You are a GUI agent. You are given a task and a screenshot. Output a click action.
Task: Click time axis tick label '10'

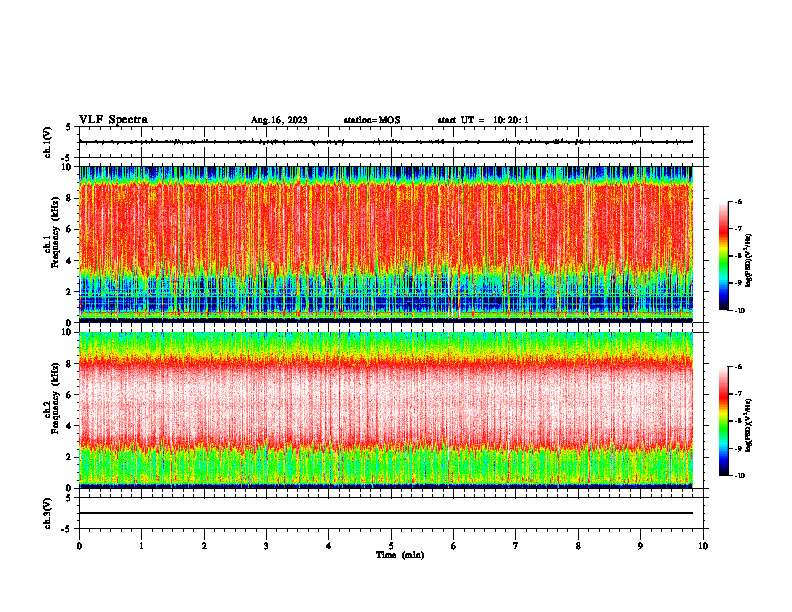coord(703,546)
